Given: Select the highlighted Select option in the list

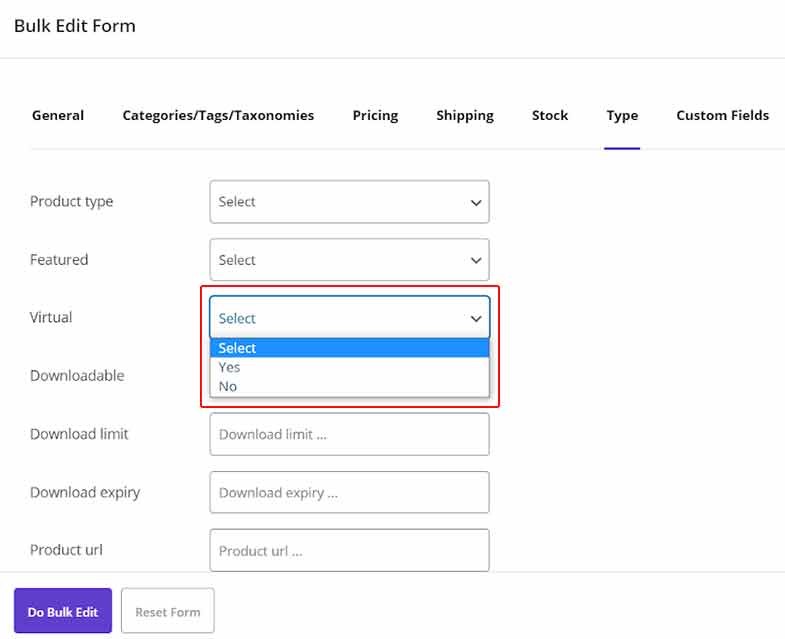Looking at the screenshot, I should [238, 348].
